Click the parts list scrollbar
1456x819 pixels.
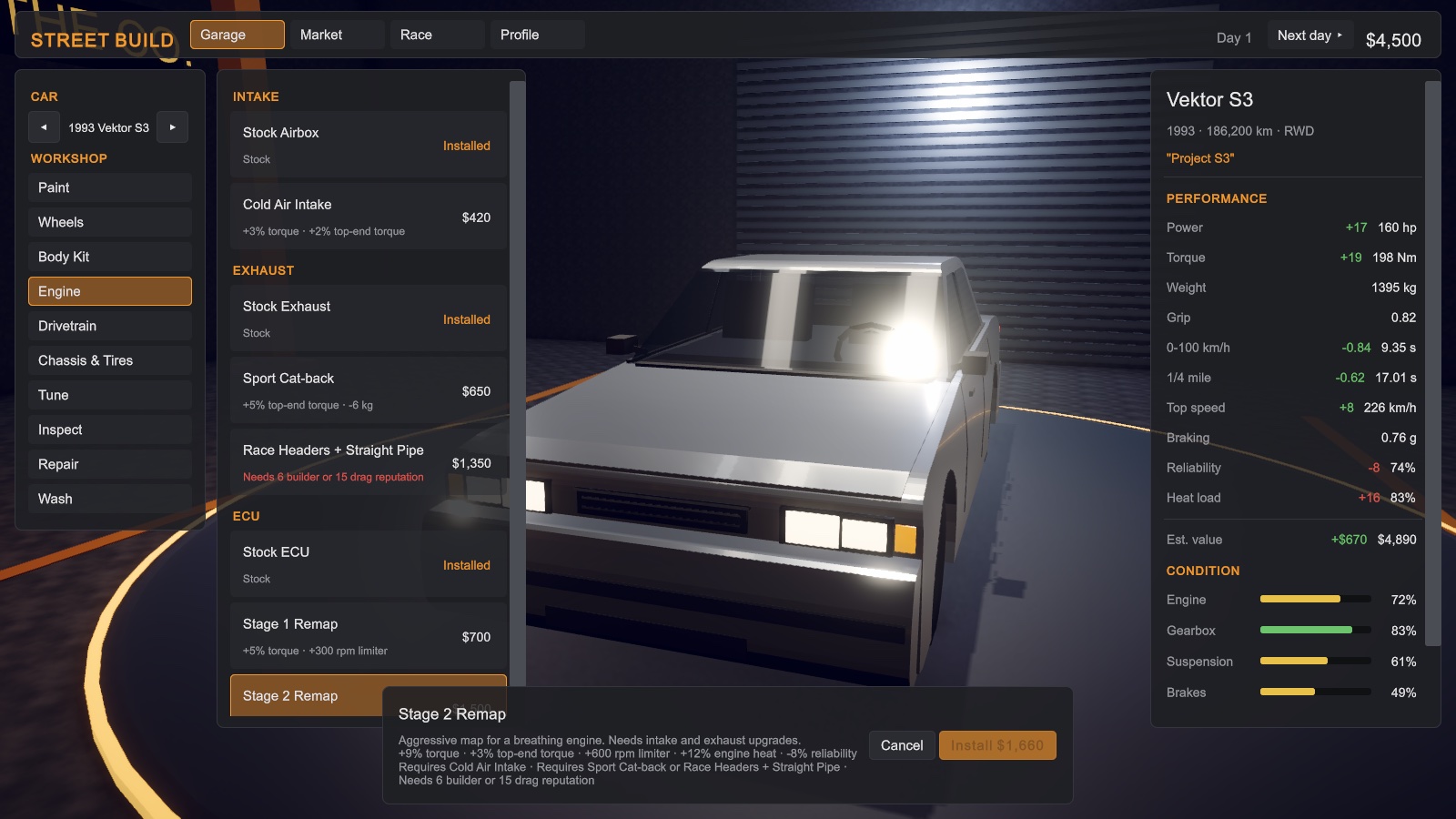pos(517,382)
